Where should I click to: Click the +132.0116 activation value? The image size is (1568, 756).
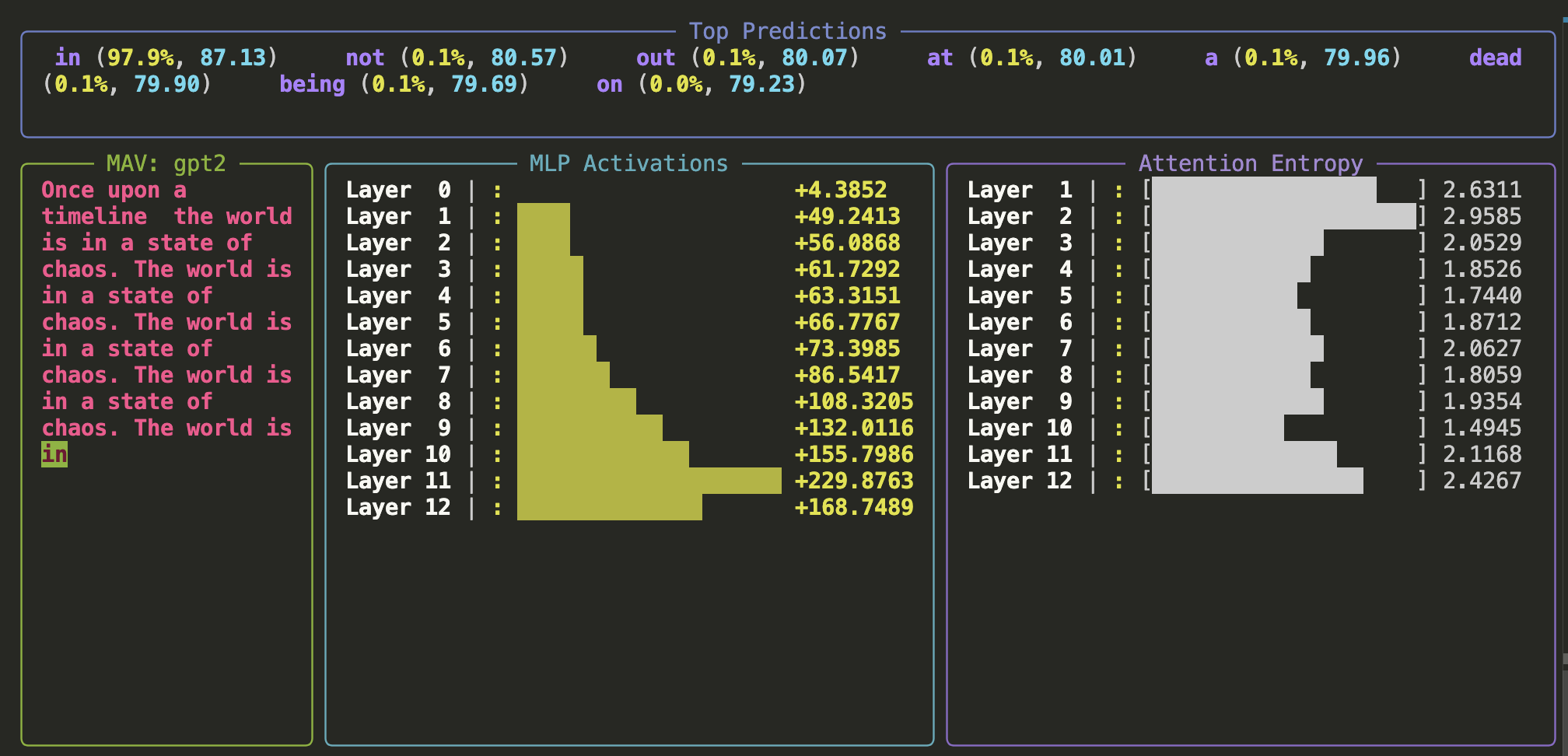tap(854, 428)
